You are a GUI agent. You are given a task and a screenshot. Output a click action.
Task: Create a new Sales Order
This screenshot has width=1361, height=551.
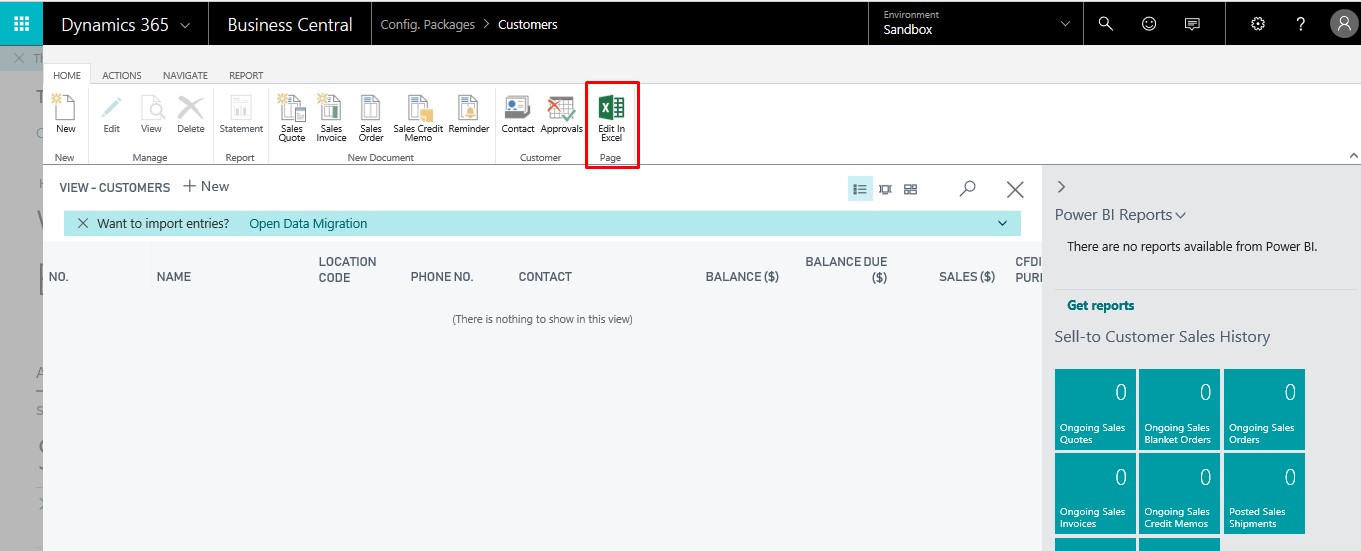point(371,118)
